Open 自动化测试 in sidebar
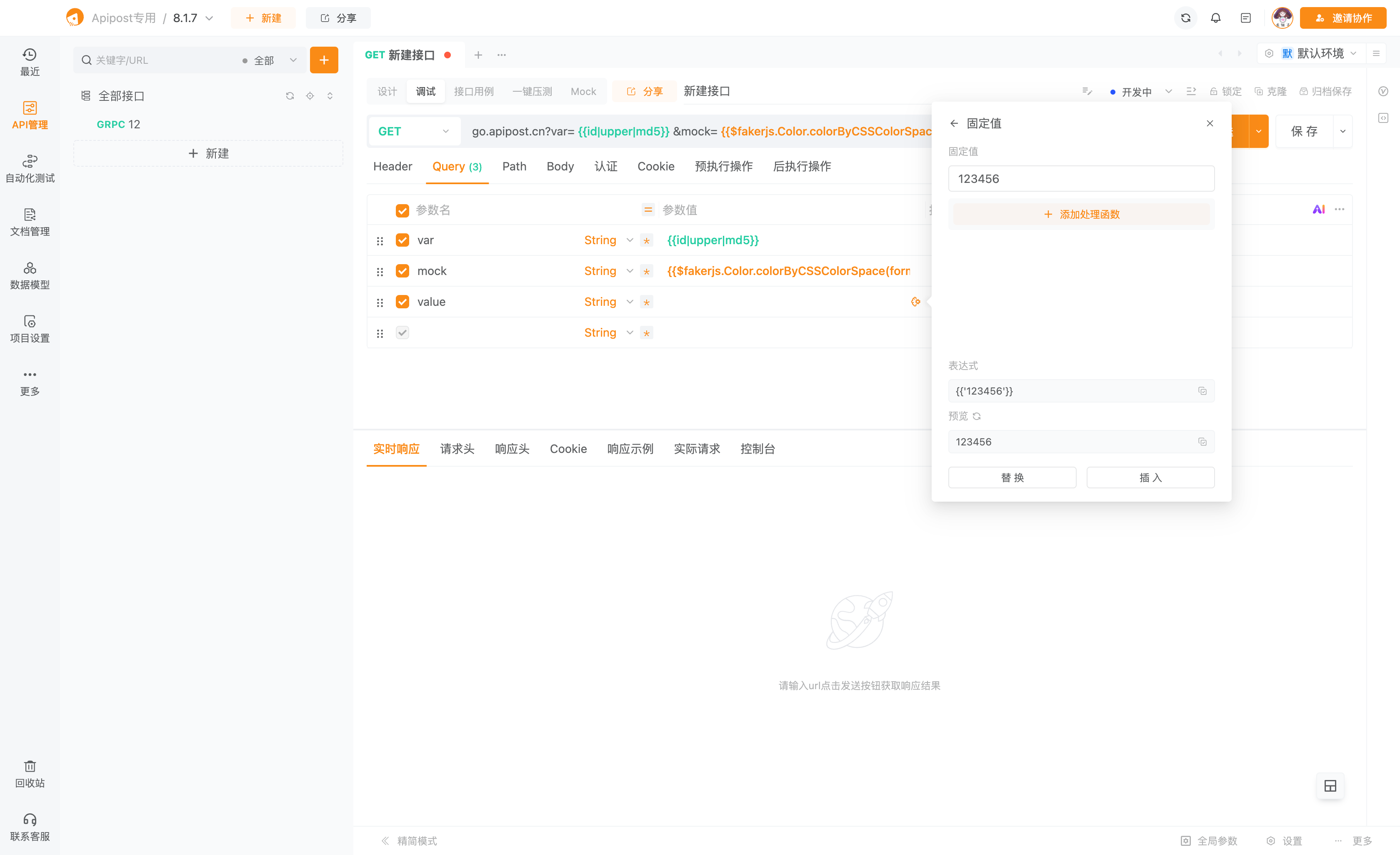The height and width of the screenshot is (855, 1400). point(30,169)
